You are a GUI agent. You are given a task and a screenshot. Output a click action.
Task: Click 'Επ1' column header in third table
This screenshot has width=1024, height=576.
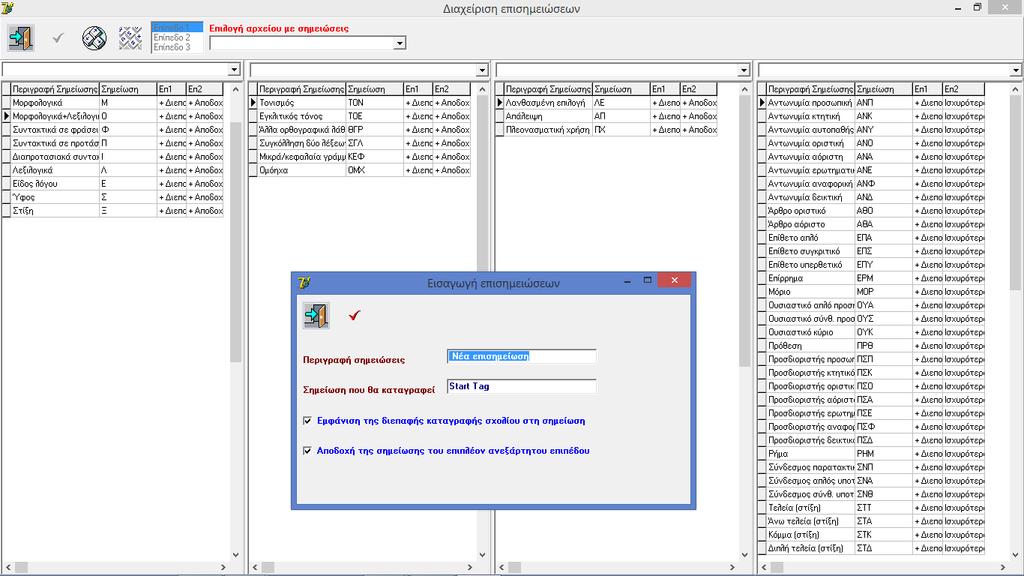pos(664,89)
